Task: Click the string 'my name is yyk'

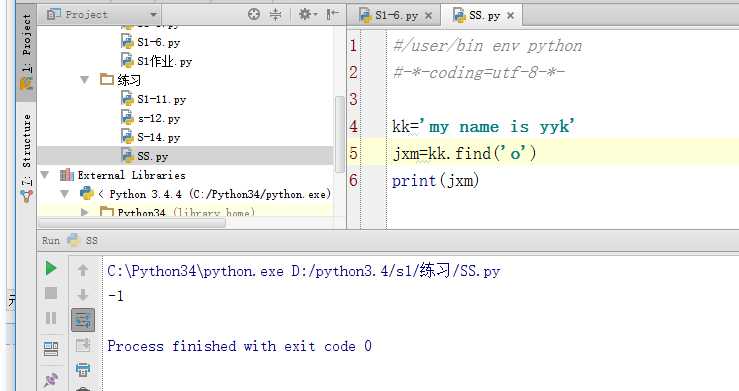Action: click(497, 126)
